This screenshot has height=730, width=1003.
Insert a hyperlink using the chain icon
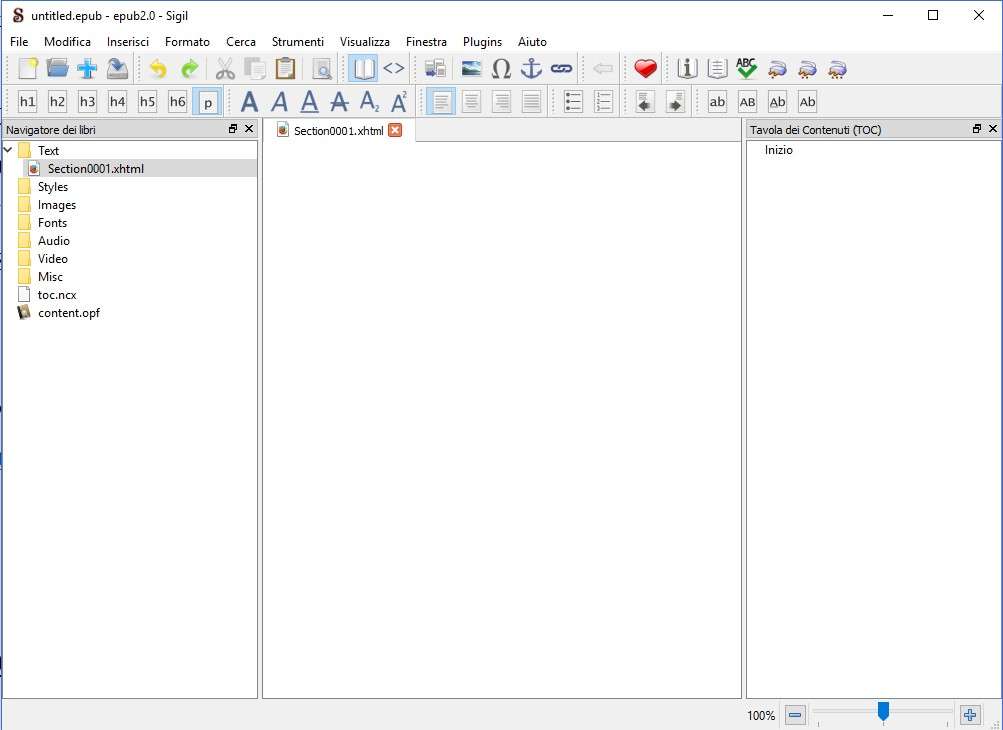coord(562,69)
